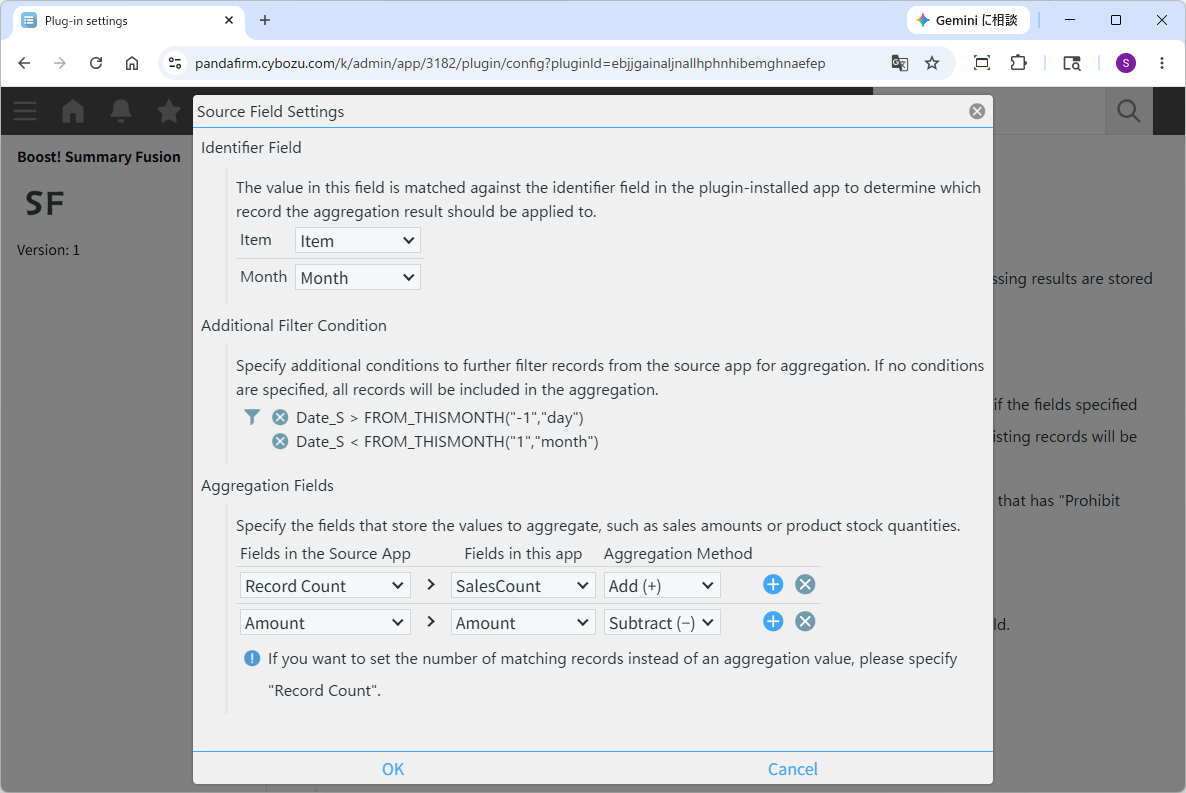Confirm settings with OK
Viewport: 1186px width, 793px height.
[393, 769]
